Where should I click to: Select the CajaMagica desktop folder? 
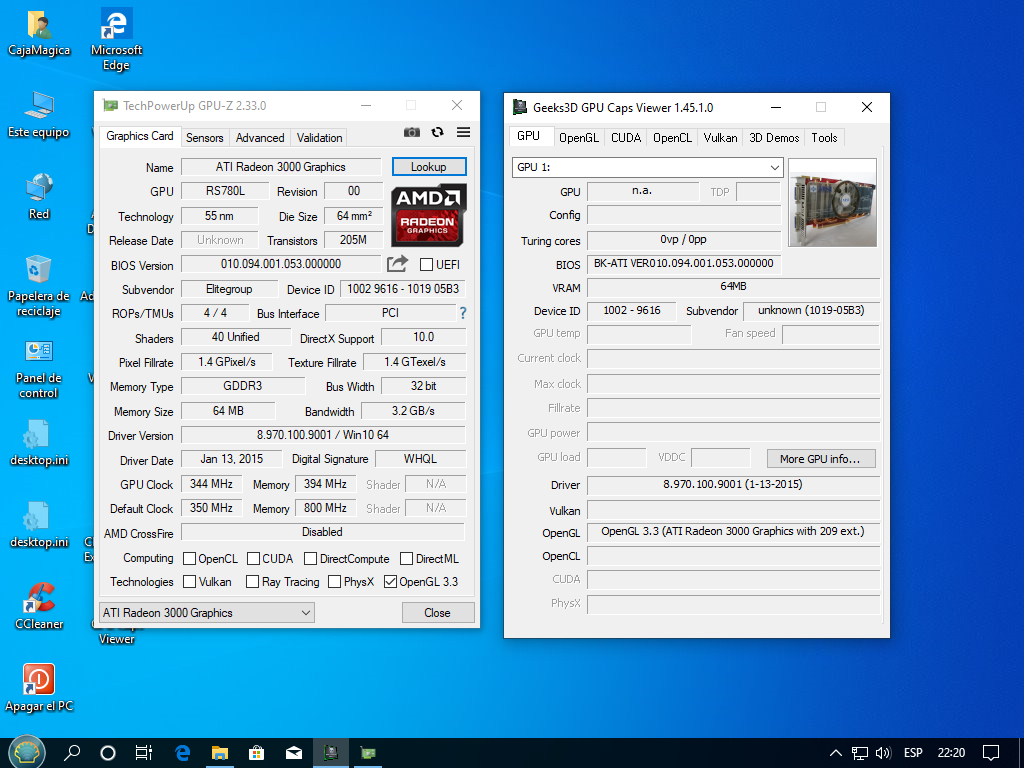(39, 34)
